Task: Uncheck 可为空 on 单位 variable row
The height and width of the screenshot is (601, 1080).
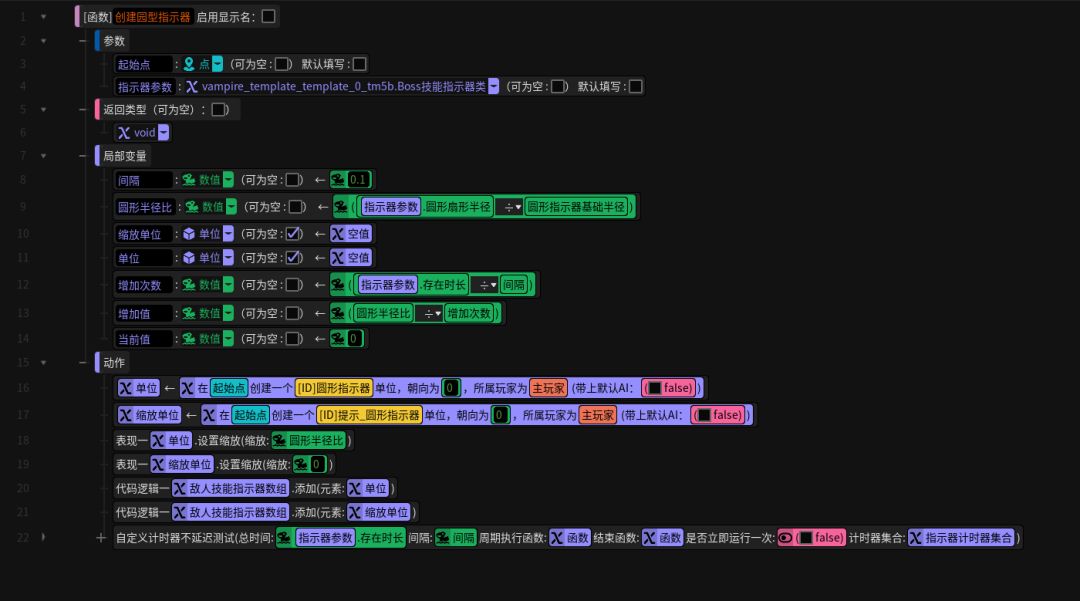Action: (293, 257)
